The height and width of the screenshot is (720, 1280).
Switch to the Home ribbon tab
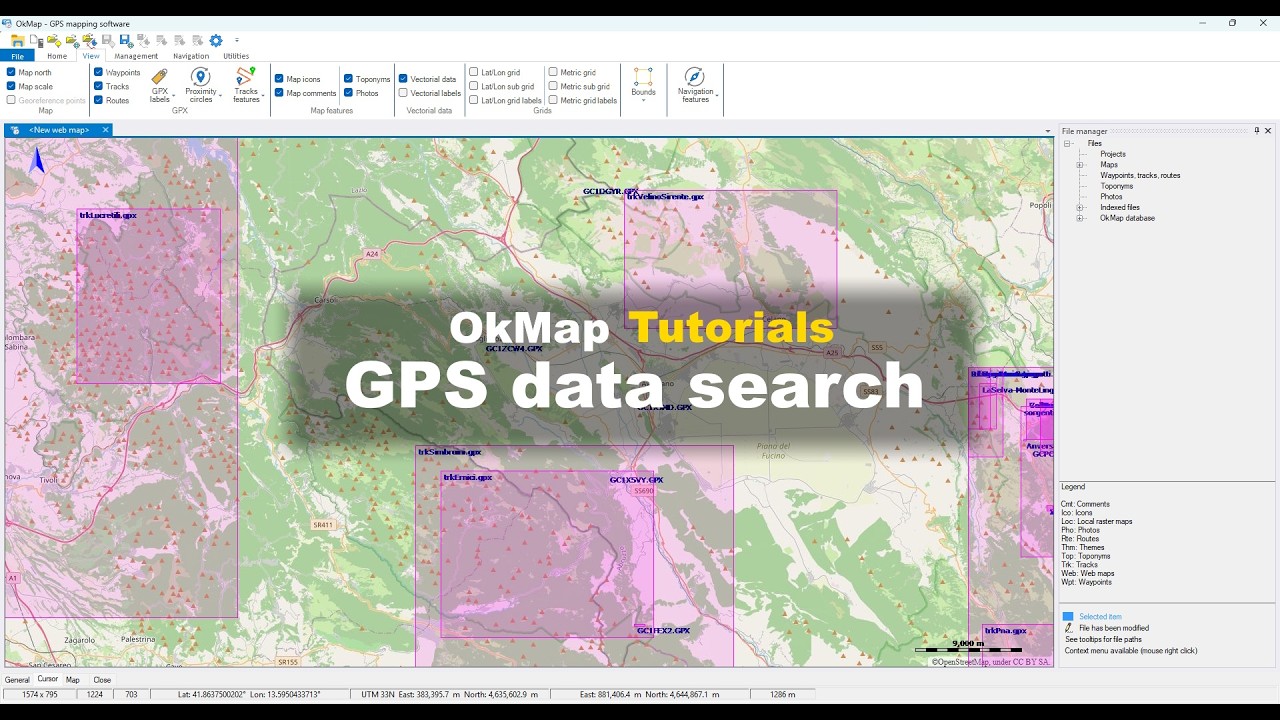[57, 56]
